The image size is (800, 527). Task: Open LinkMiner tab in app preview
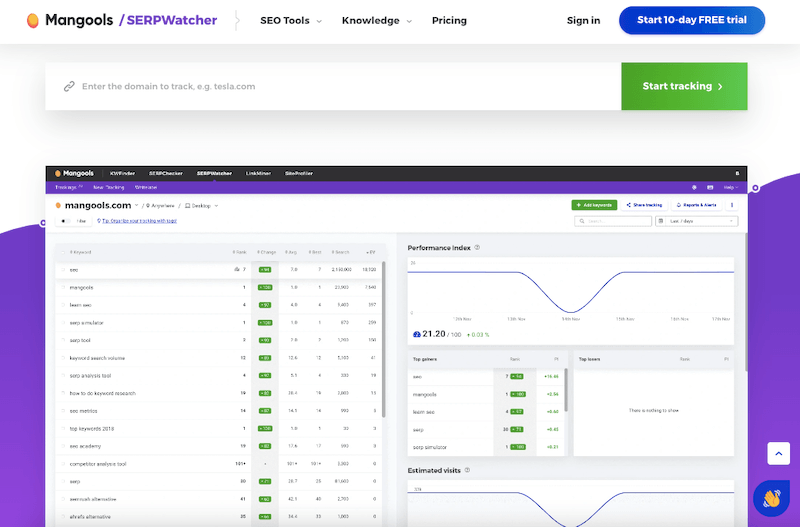tap(258, 173)
